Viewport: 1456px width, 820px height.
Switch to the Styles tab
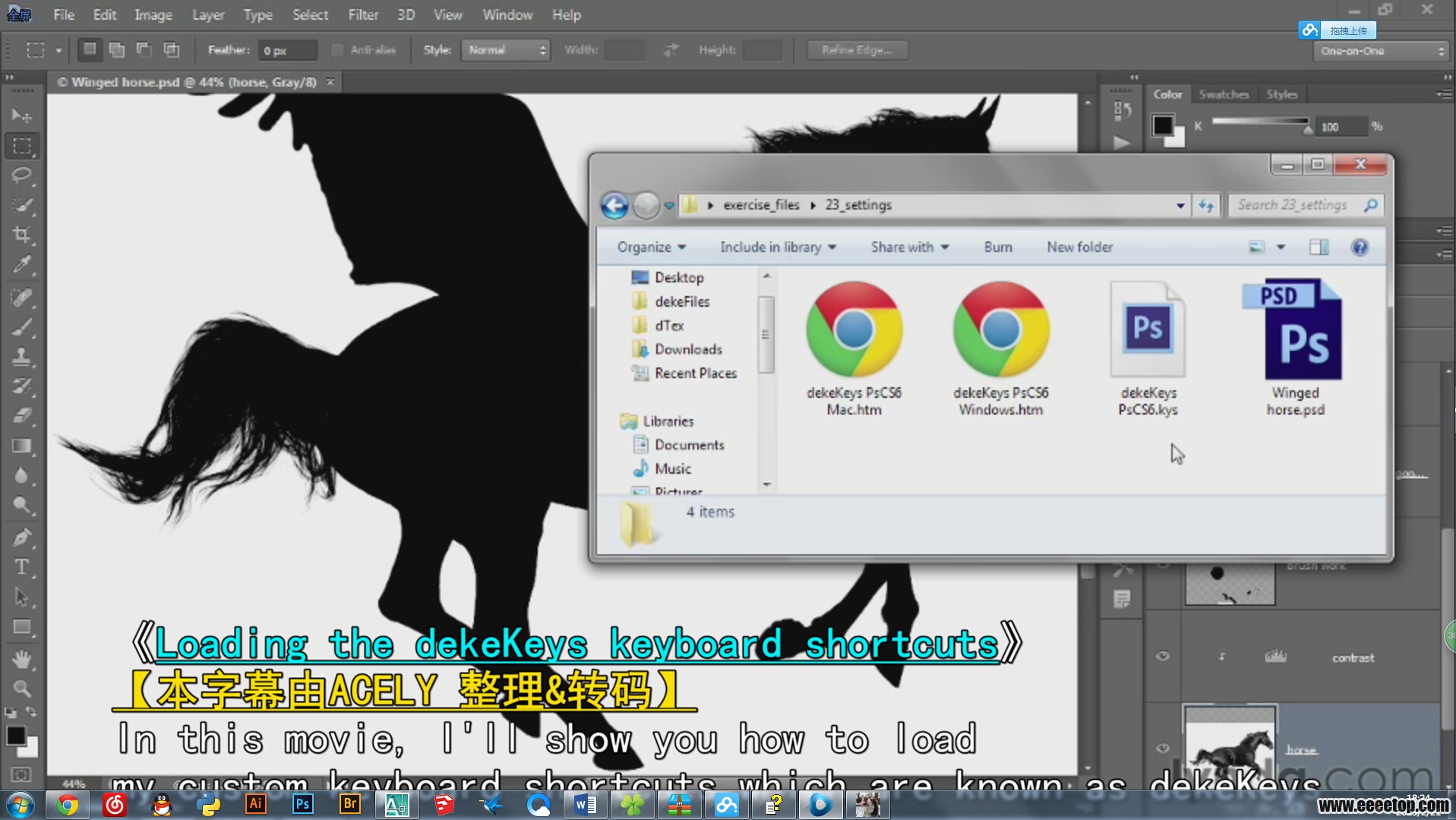1282,95
